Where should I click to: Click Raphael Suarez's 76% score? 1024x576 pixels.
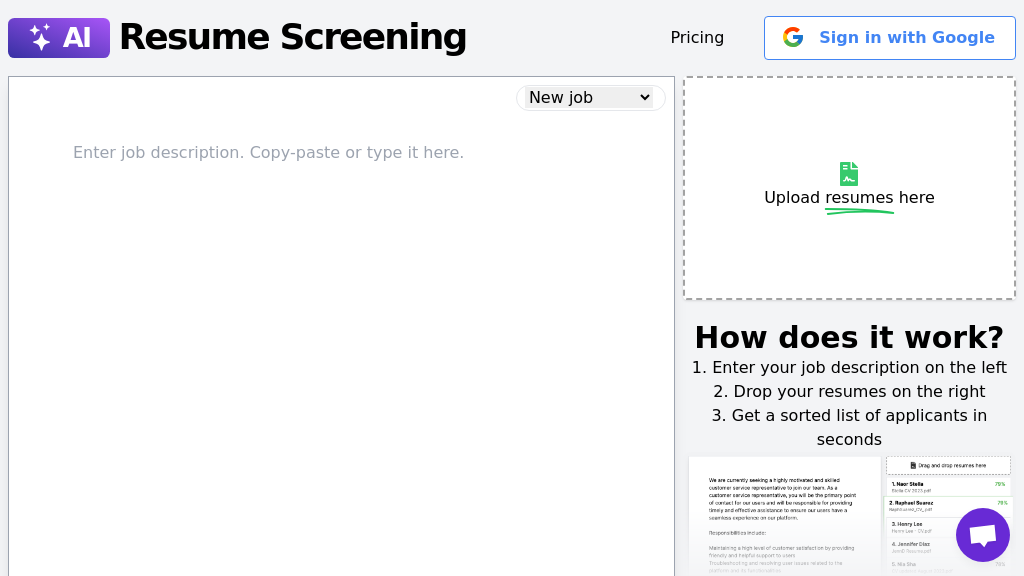point(1001,503)
